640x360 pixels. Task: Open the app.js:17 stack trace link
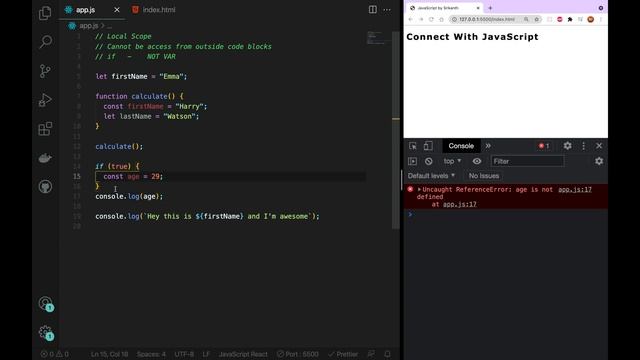(460, 204)
